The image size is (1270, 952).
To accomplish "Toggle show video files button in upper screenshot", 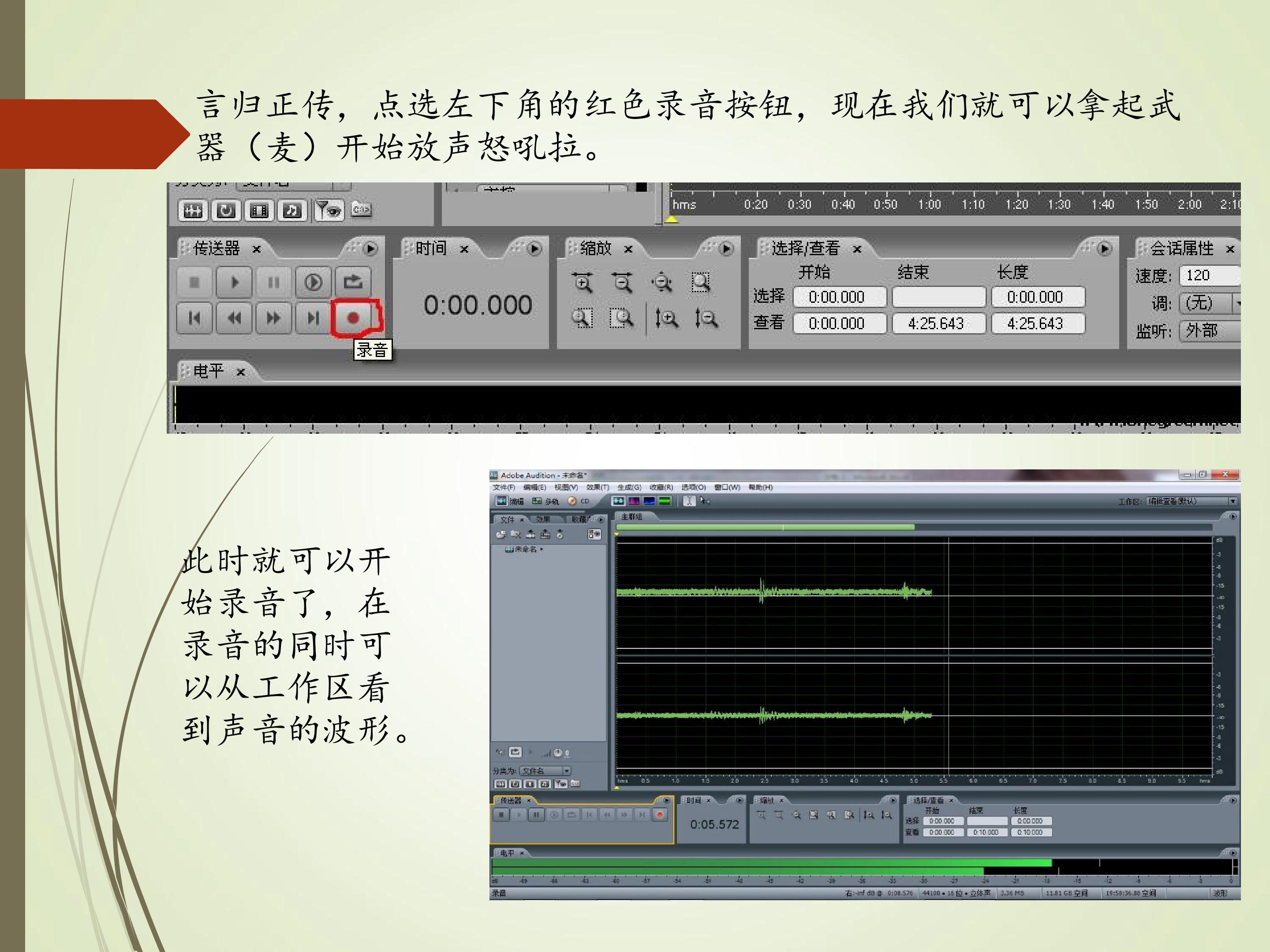I will [259, 211].
